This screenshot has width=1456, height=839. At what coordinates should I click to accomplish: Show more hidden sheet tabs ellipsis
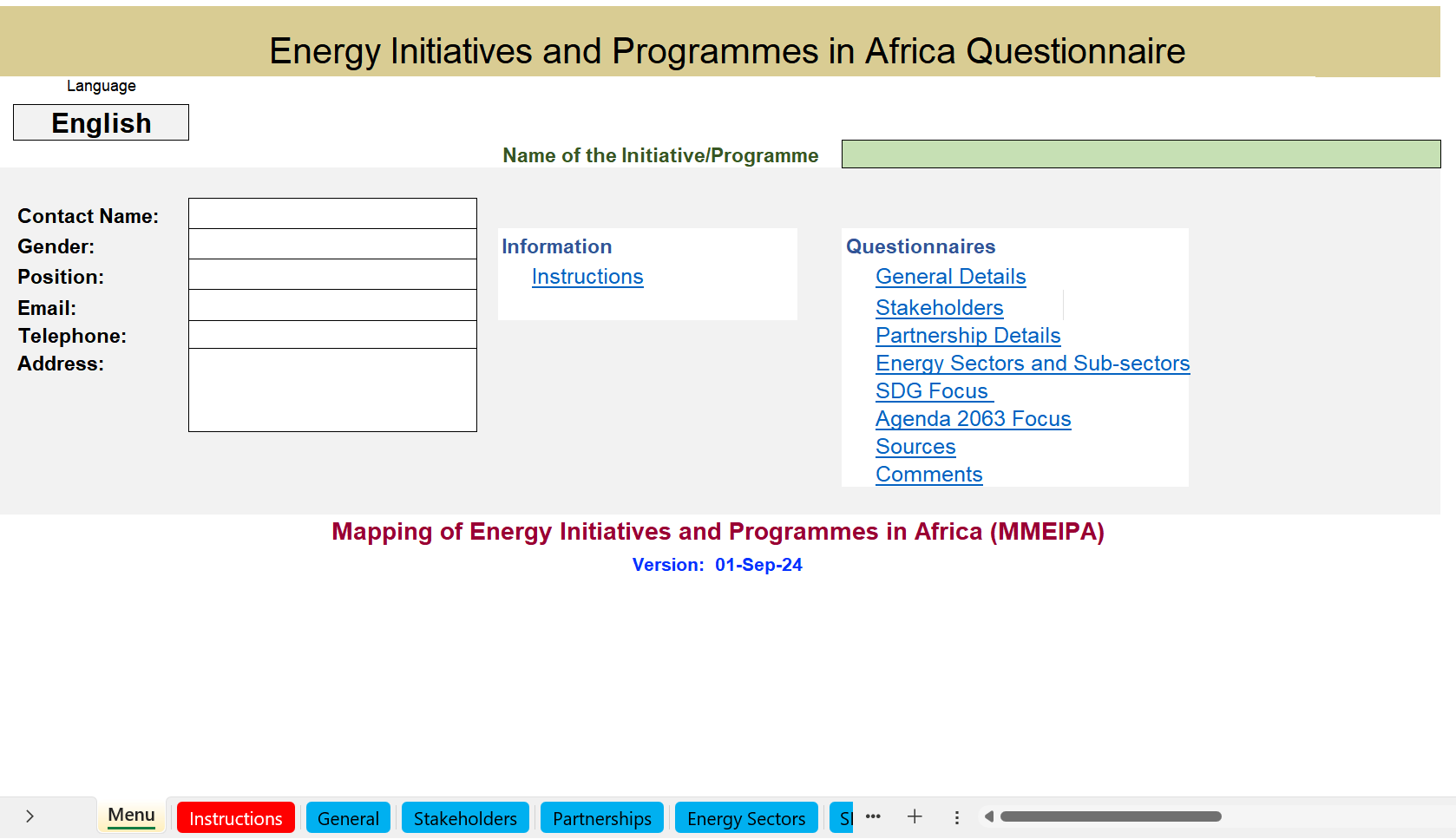coord(873,816)
